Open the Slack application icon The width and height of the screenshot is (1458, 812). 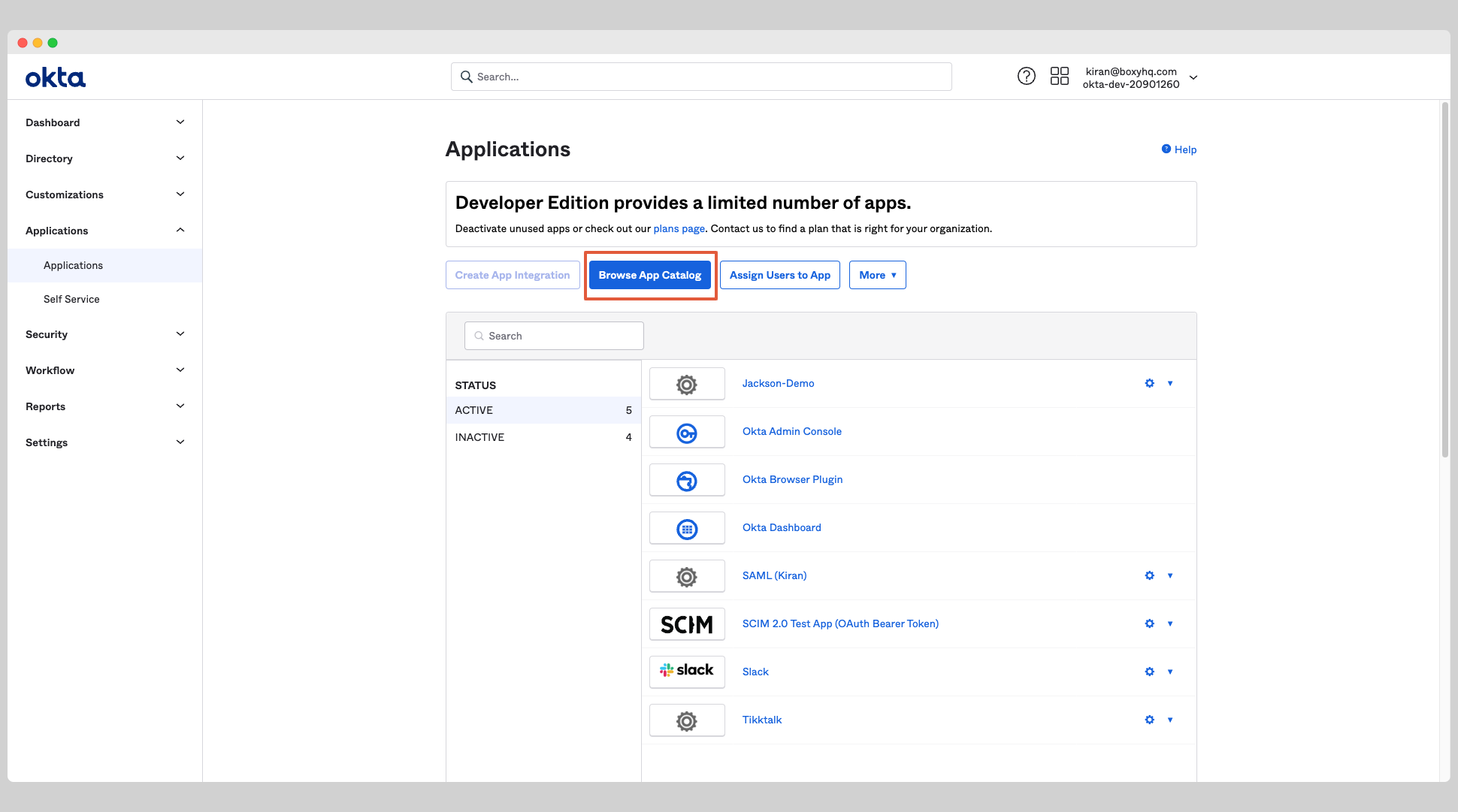686,672
